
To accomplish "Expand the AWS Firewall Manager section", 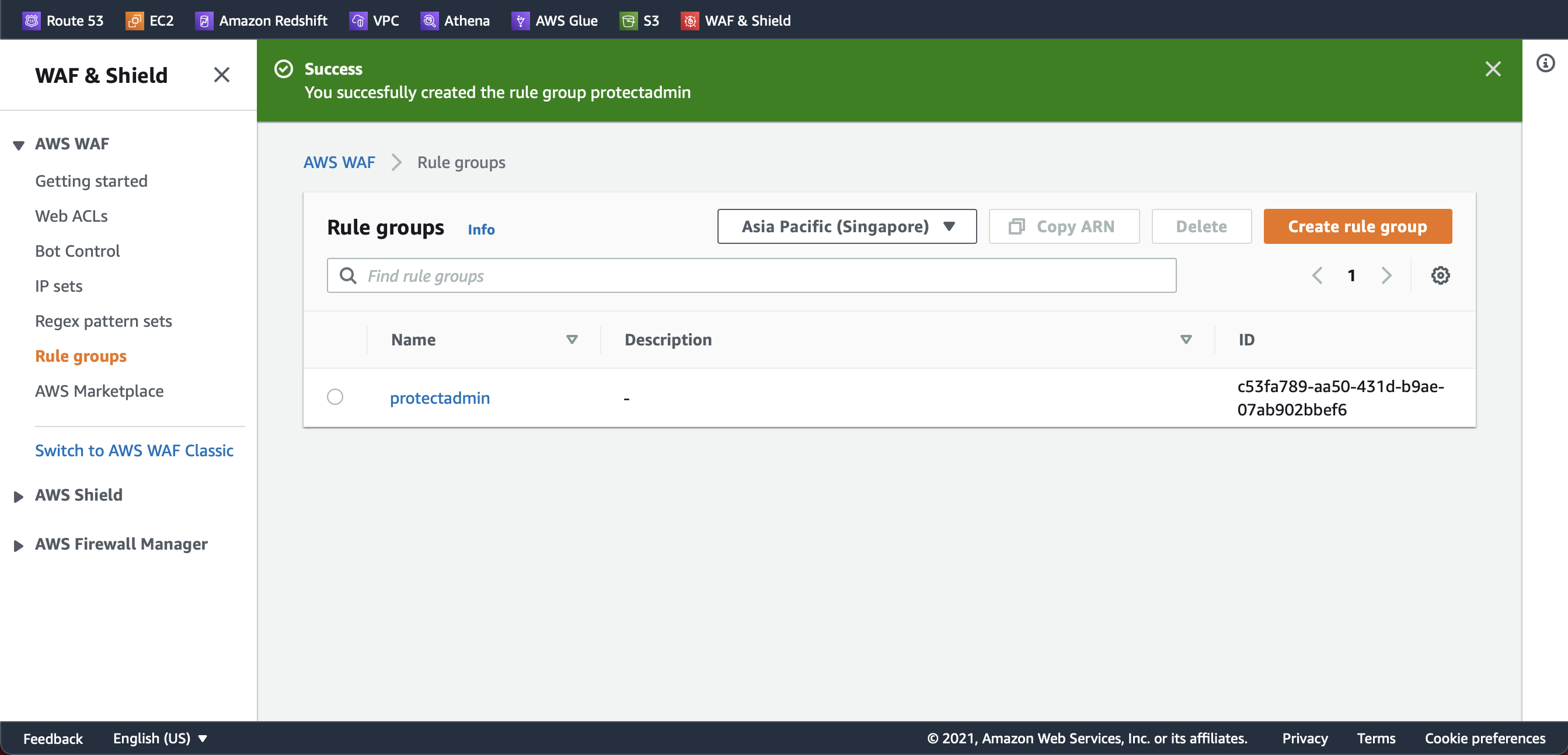I will (19, 546).
